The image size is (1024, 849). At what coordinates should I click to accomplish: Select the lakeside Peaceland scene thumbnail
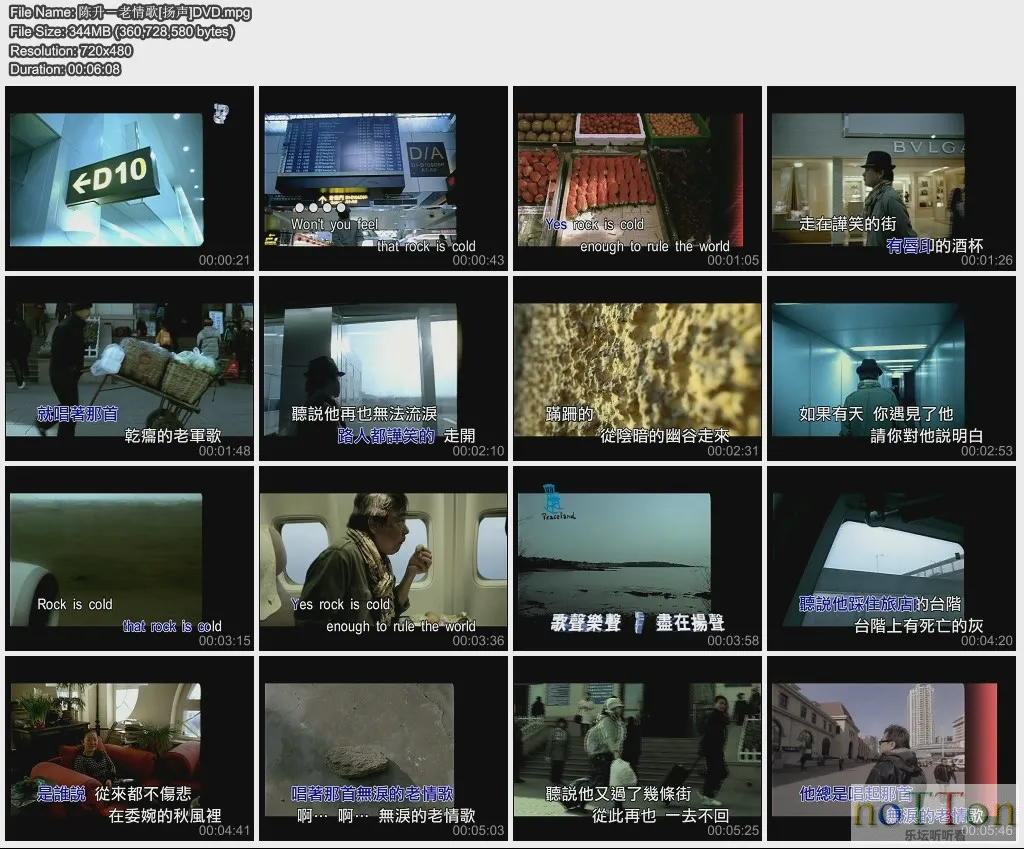(x=636, y=558)
